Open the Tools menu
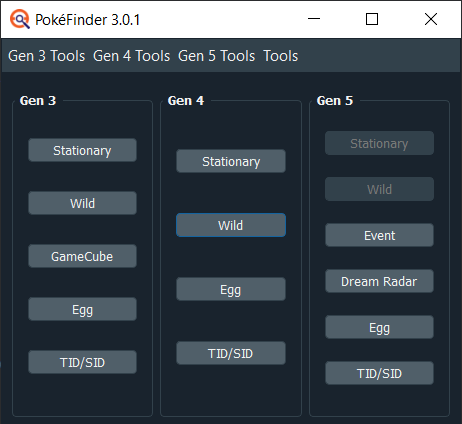Screen dimensions: 462x424 tap(281, 56)
